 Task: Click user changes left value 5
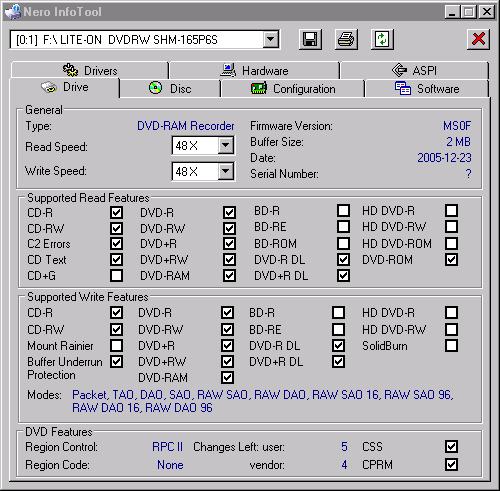coord(344,447)
